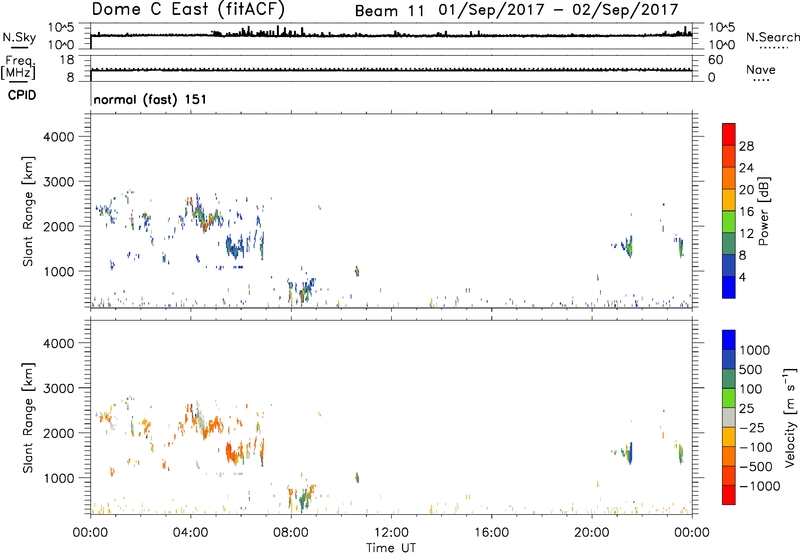Click the orange 20–24 dB Power swatch
This screenshot has height=554, width=800.
(x=729, y=178)
